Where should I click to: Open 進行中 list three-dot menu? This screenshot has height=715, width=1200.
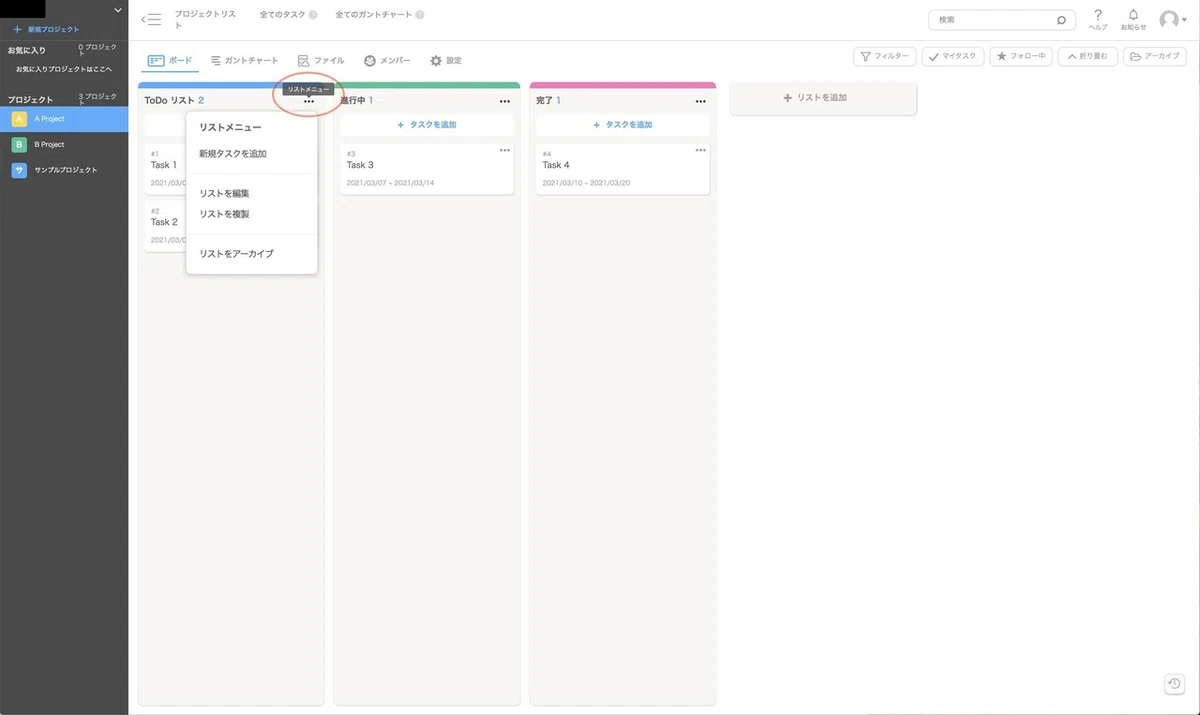[505, 101]
